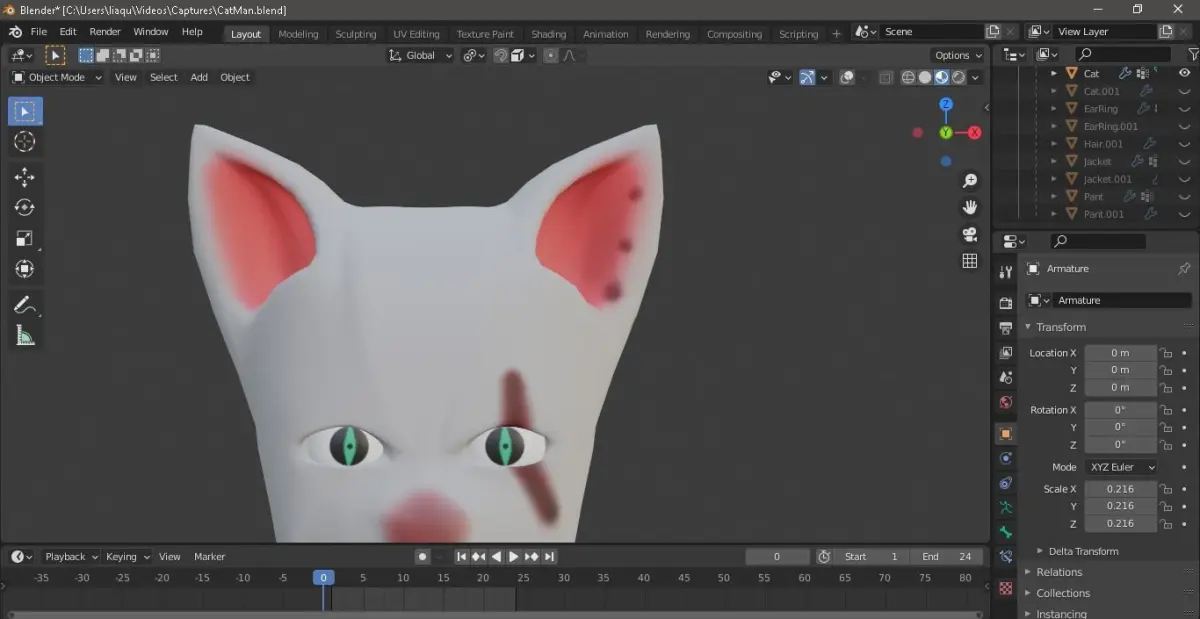Hide the Cat object with eye icon
Image resolution: width=1200 pixels, height=619 pixels.
(1185, 73)
